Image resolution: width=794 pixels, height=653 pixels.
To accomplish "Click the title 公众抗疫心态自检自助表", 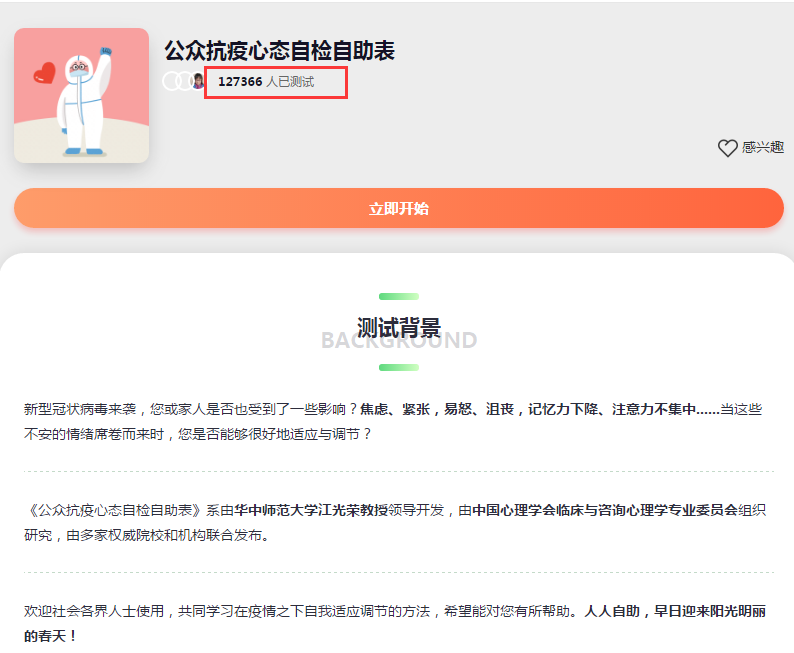I will point(279,51).
